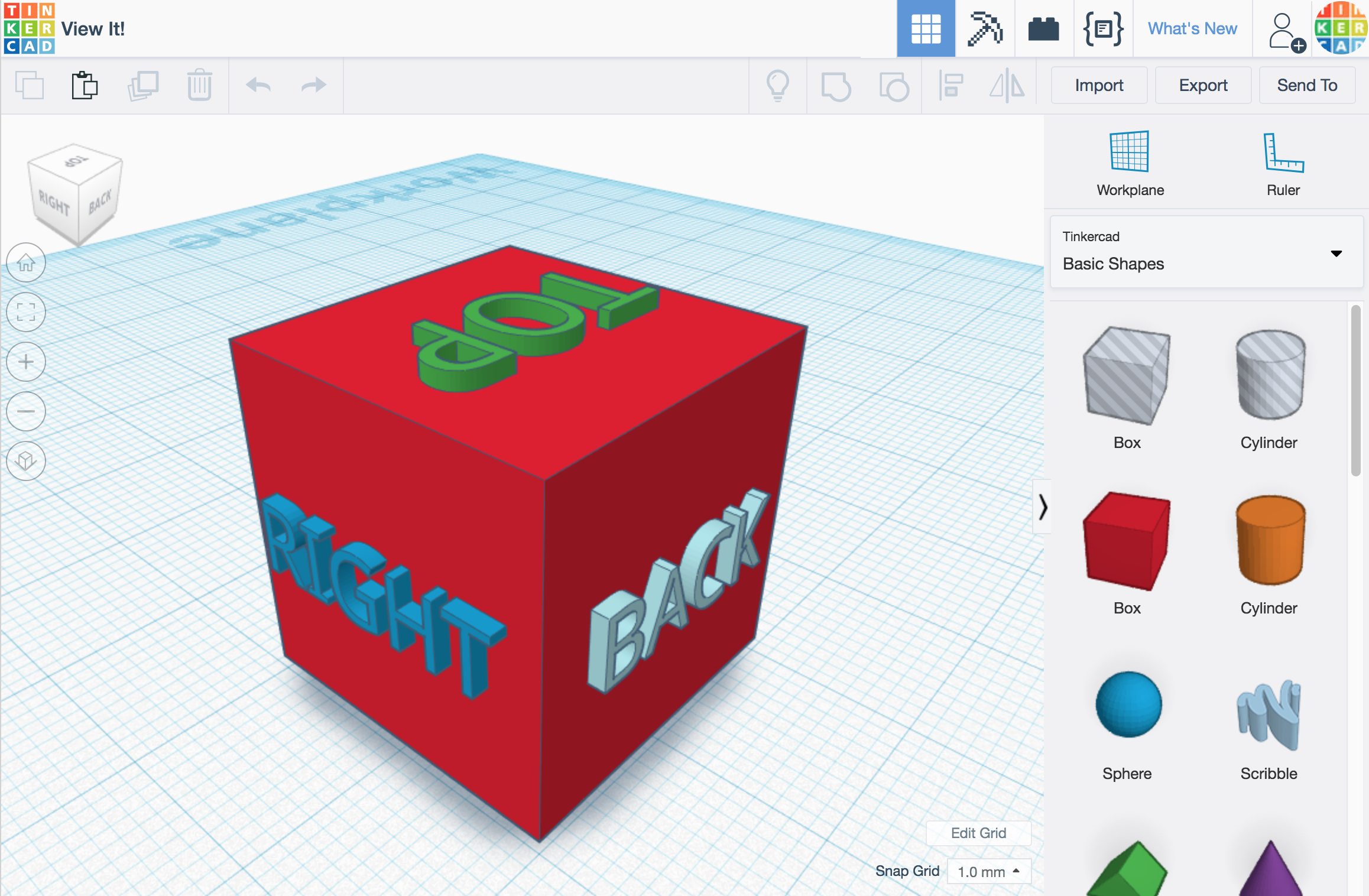
Task: Click the Zoom in plus button
Action: (x=26, y=361)
